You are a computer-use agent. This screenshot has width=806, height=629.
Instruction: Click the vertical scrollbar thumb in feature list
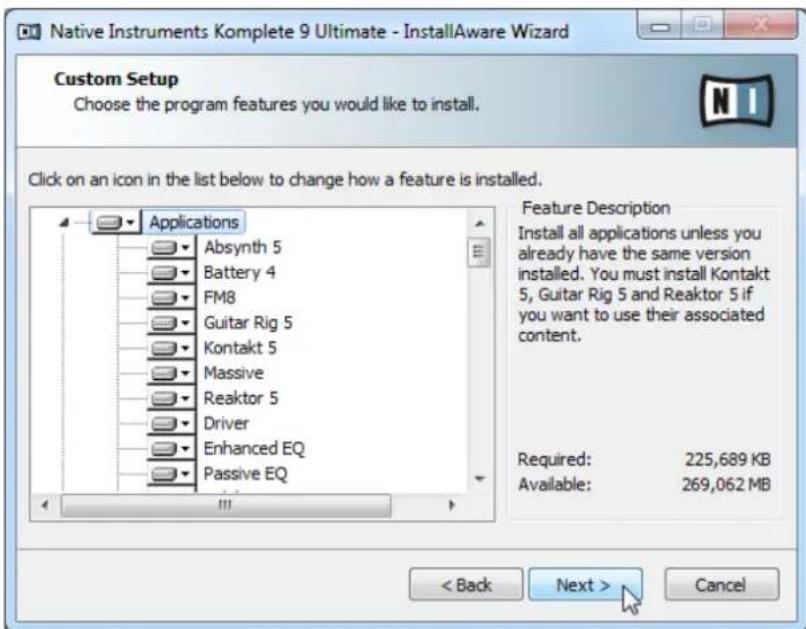[479, 252]
